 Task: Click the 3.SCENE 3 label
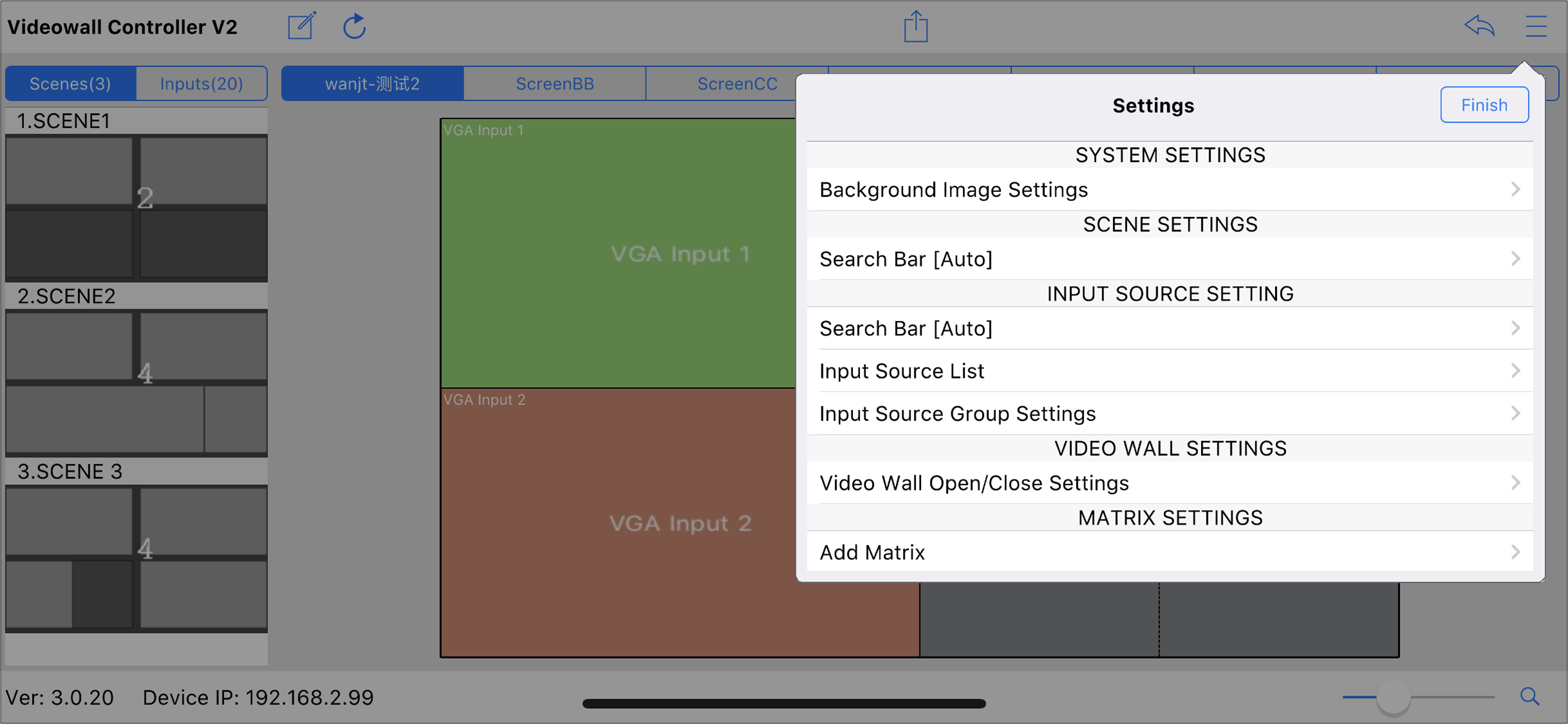70,472
